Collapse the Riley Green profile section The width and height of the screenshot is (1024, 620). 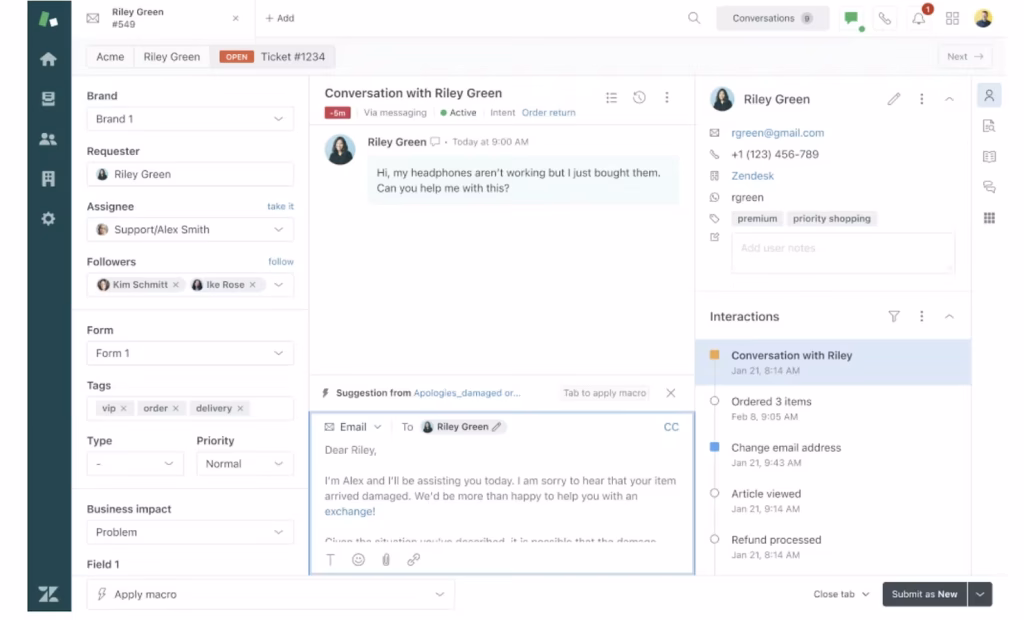pyautogui.click(x=949, y=99)
